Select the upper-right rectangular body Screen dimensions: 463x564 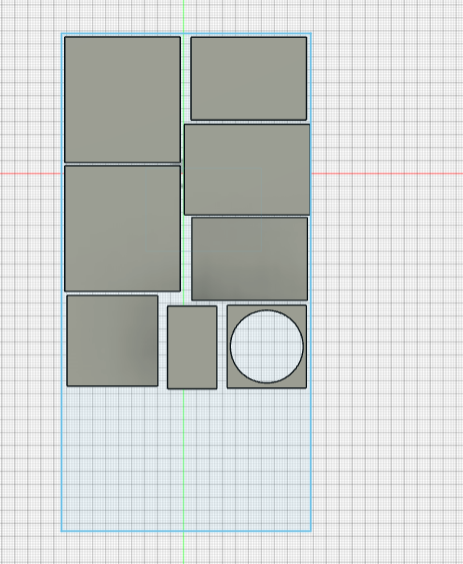(x=249, y=78)
